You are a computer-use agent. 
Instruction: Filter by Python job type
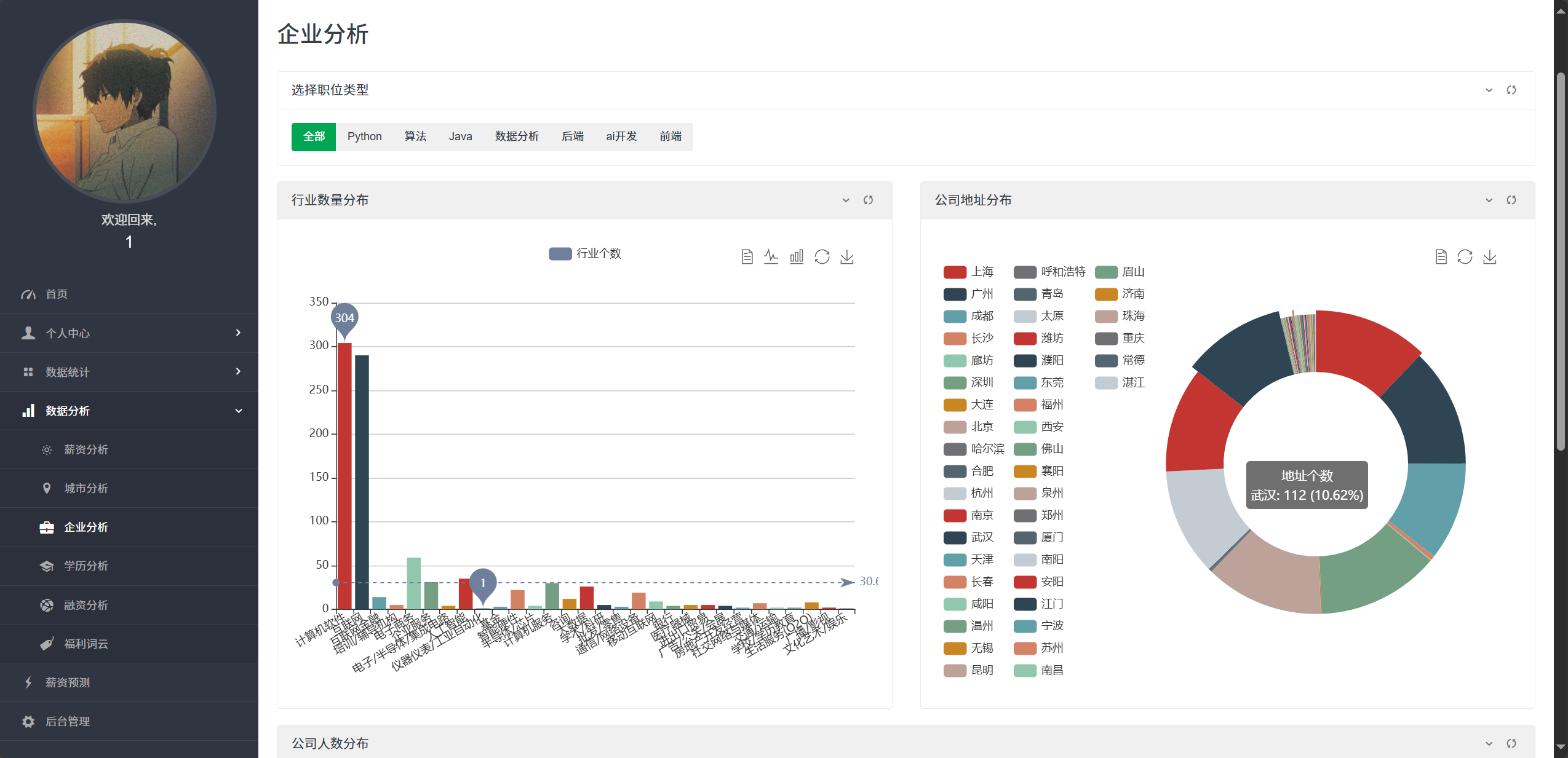[364, 136]
